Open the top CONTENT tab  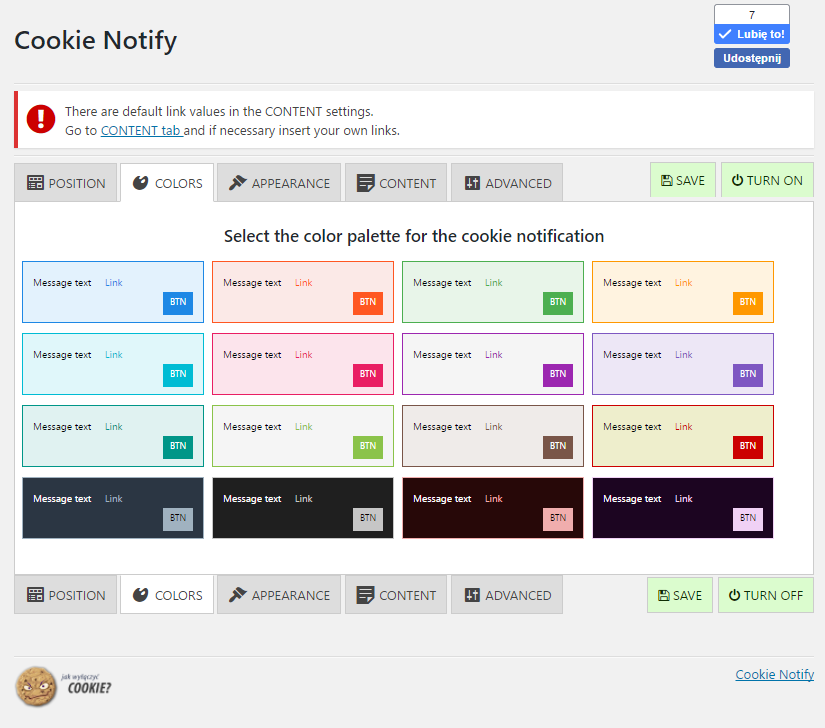(x=396, y=183)
